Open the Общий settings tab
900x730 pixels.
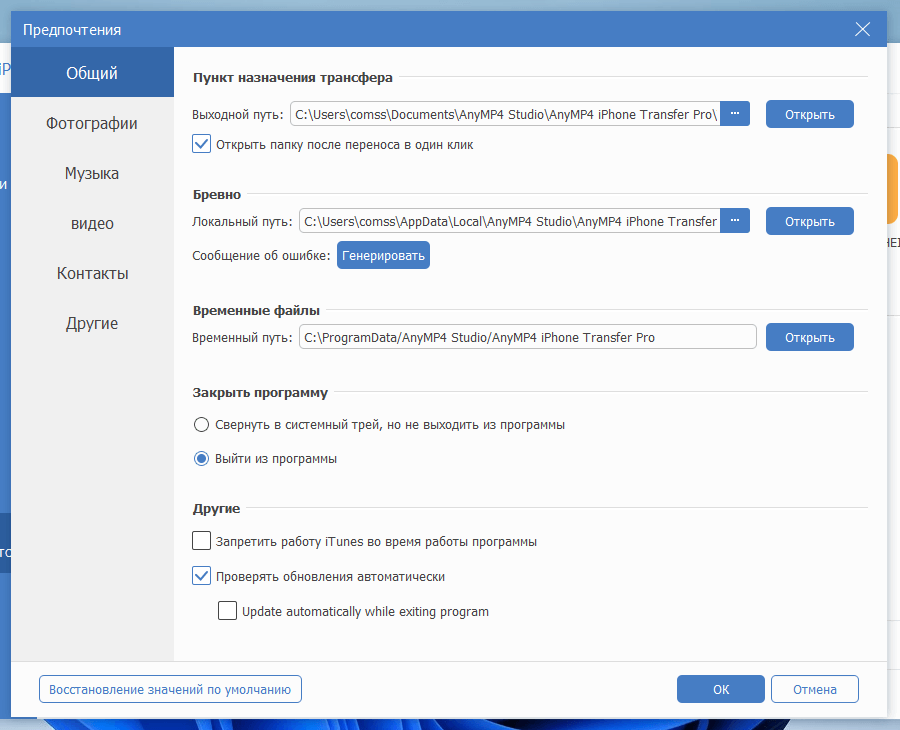[x=92, y=72]
